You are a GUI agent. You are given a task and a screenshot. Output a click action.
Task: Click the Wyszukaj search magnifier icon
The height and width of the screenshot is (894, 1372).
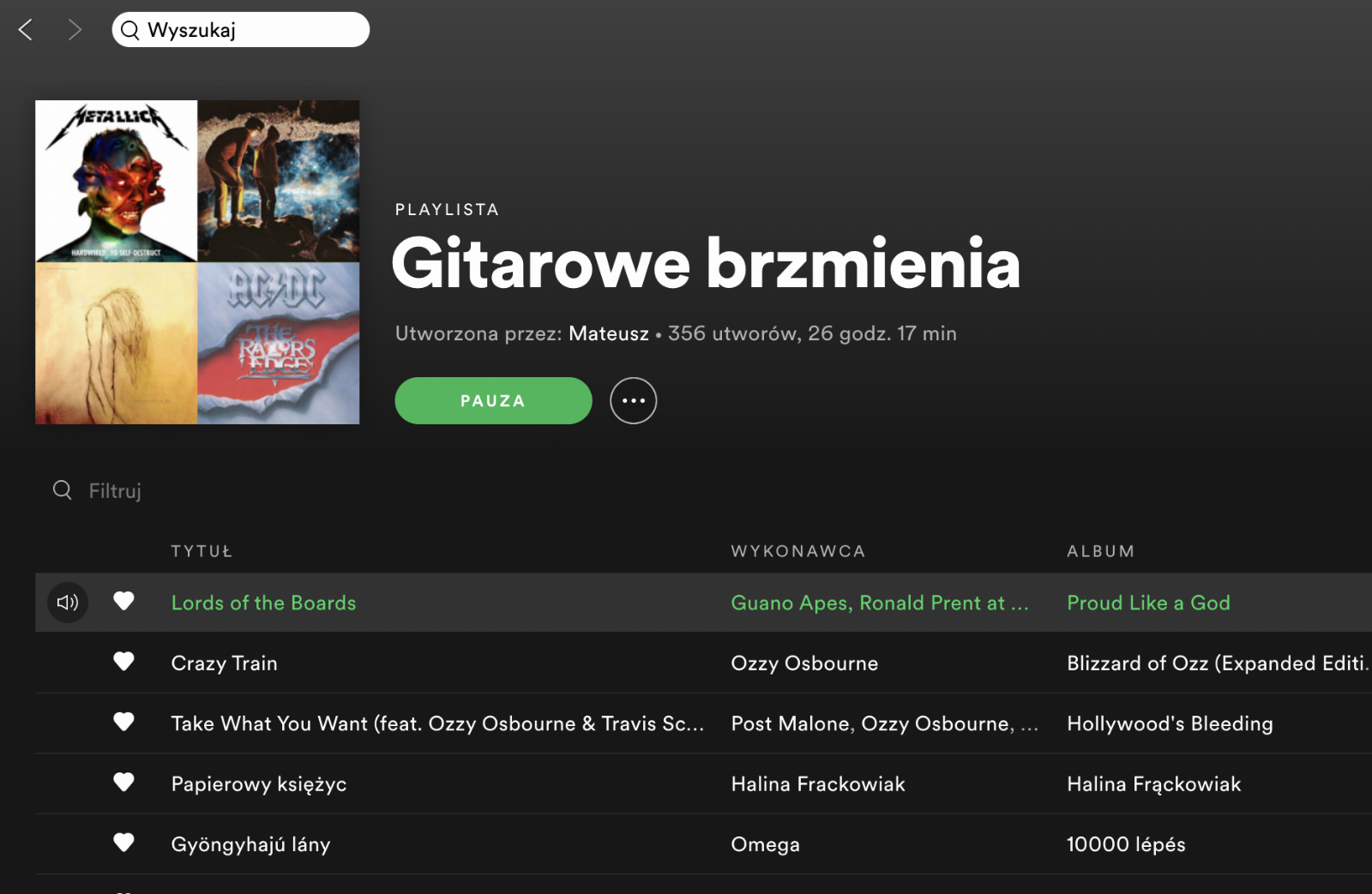(130, 30)
